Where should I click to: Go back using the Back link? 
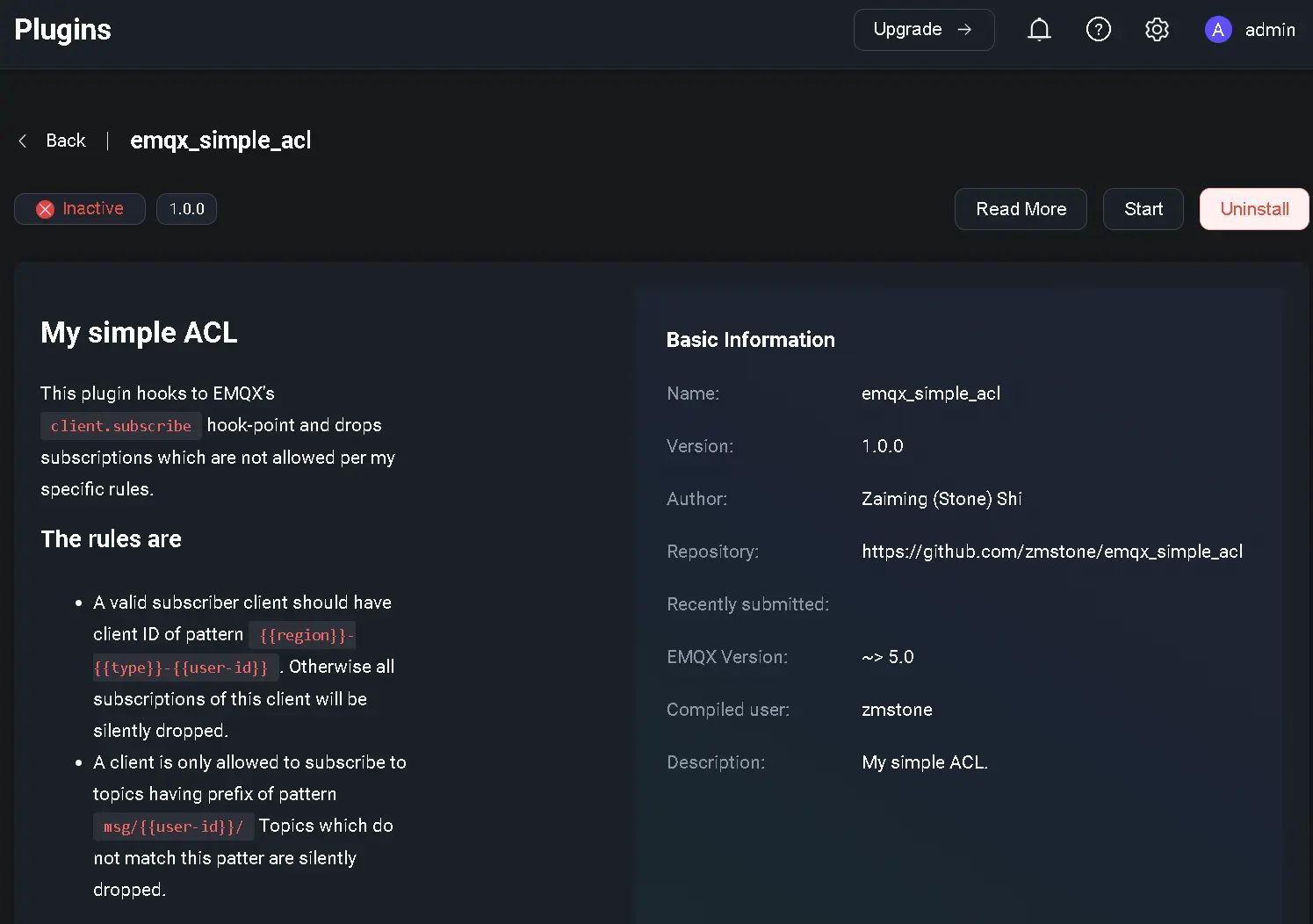(x=66, y=141)
